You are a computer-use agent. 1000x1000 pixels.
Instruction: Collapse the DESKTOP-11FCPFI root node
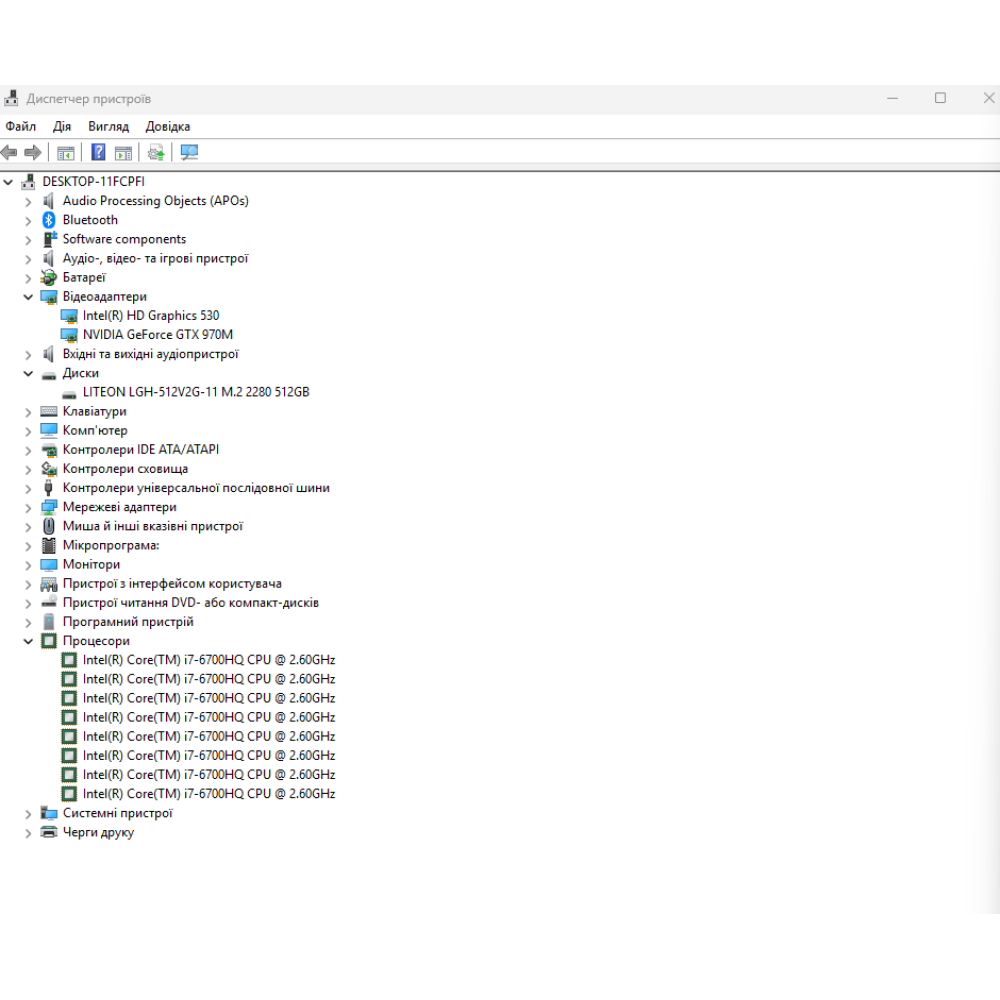(9, 182)
